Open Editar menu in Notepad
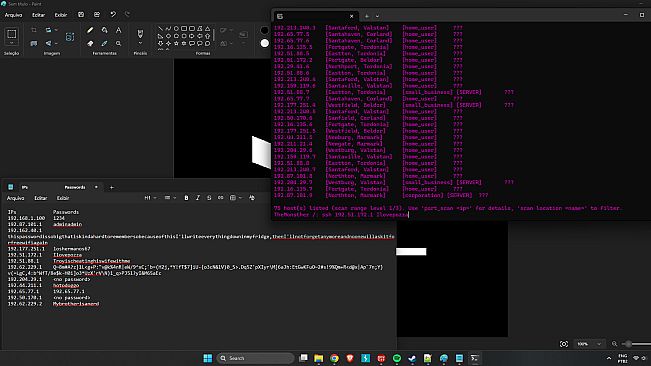This screenshot has width=651, height=366. (40, 198)
